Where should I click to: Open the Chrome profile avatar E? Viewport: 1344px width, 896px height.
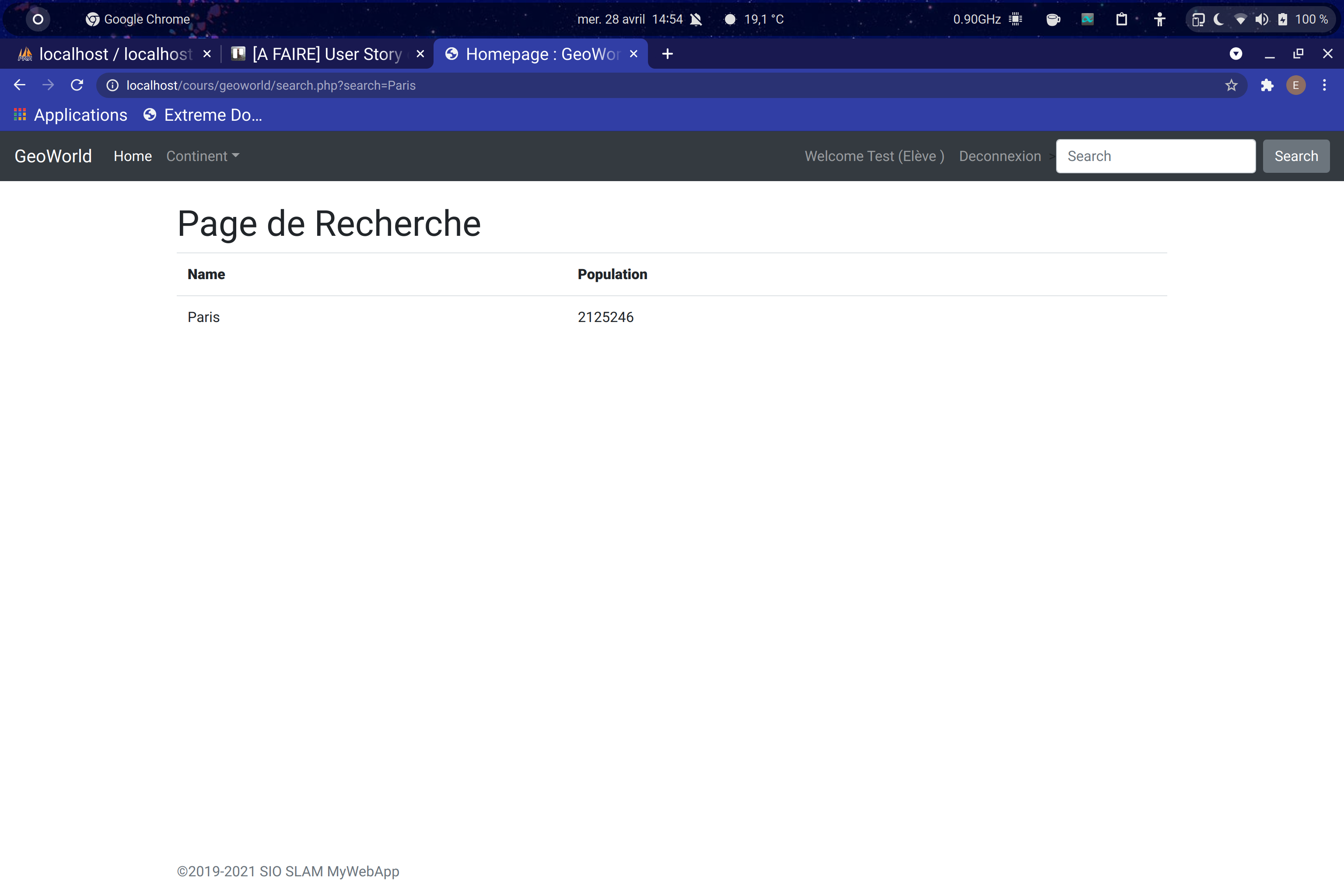1295,85
